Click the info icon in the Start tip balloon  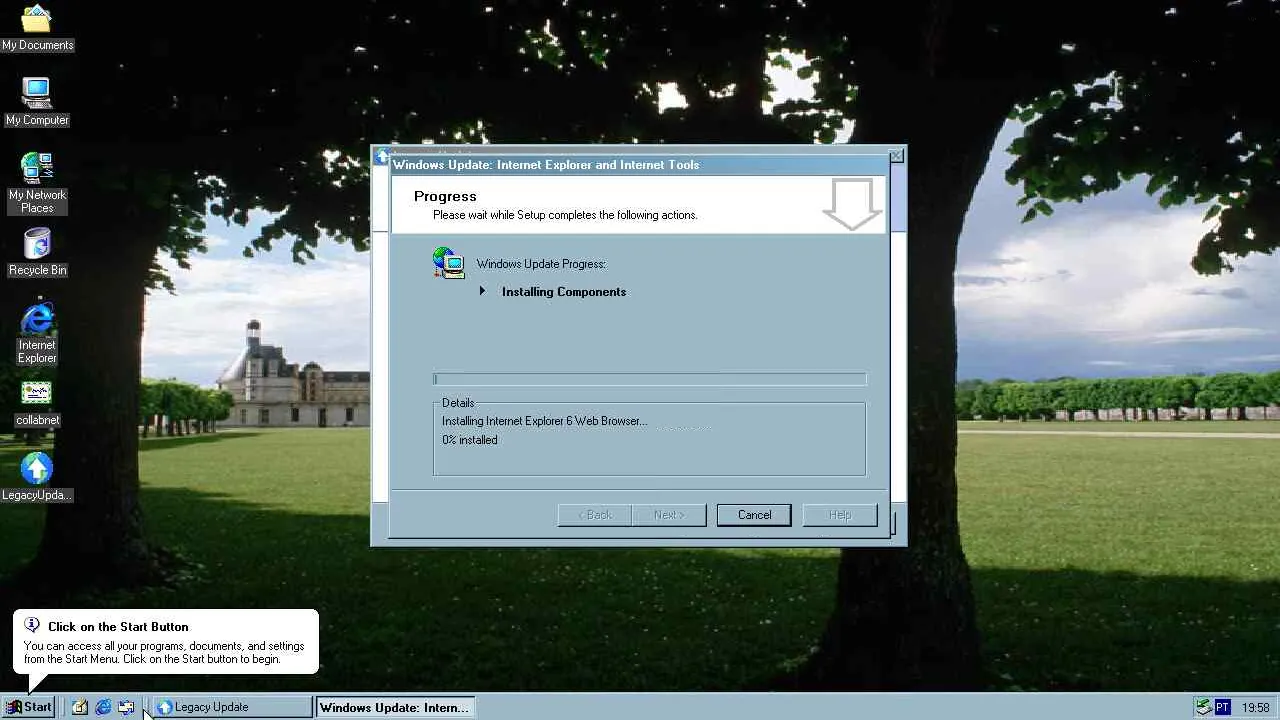(32, 625)
